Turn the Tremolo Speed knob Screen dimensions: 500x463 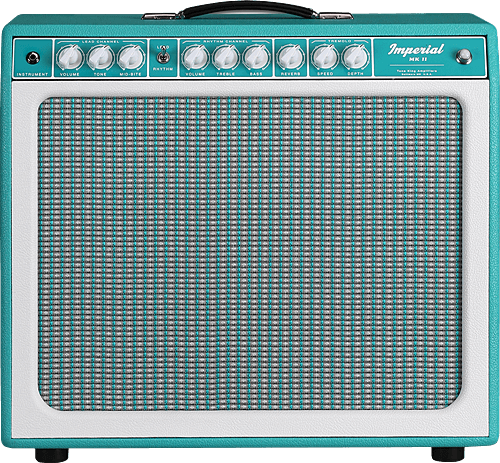point(325,57)
